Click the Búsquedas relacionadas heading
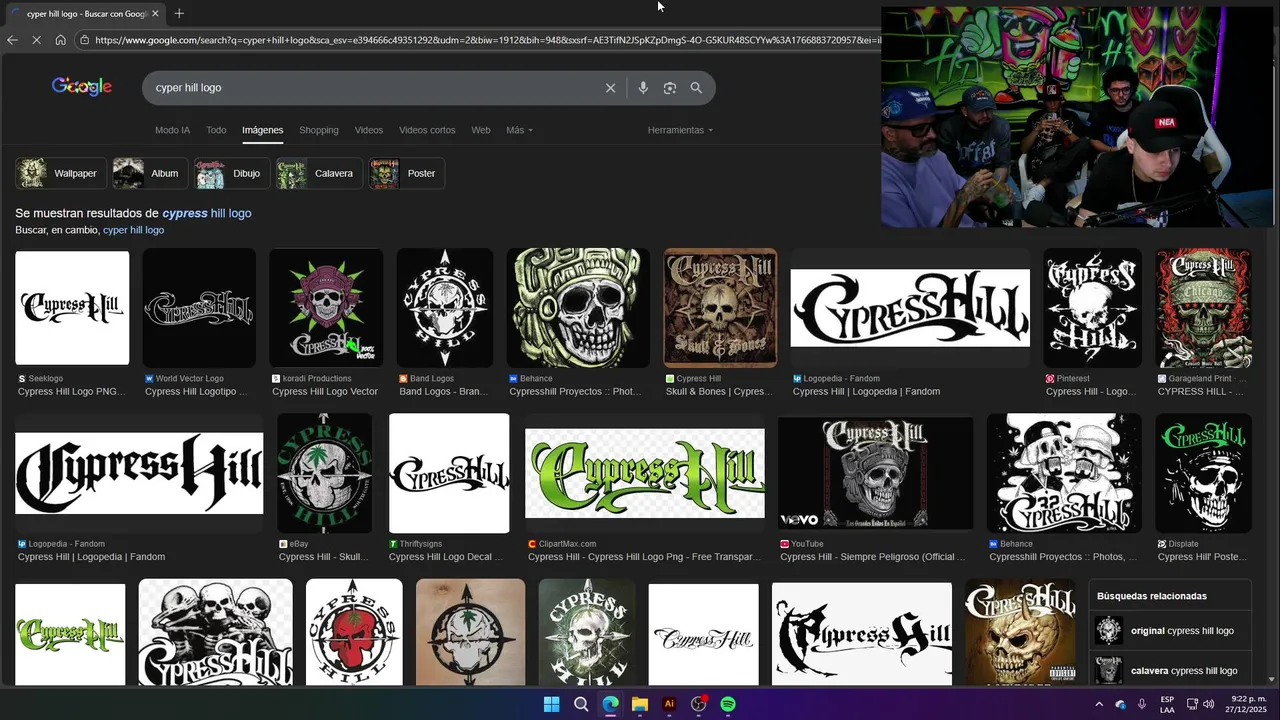This screenshot has width=1280, height=720. pos(1151,596)
